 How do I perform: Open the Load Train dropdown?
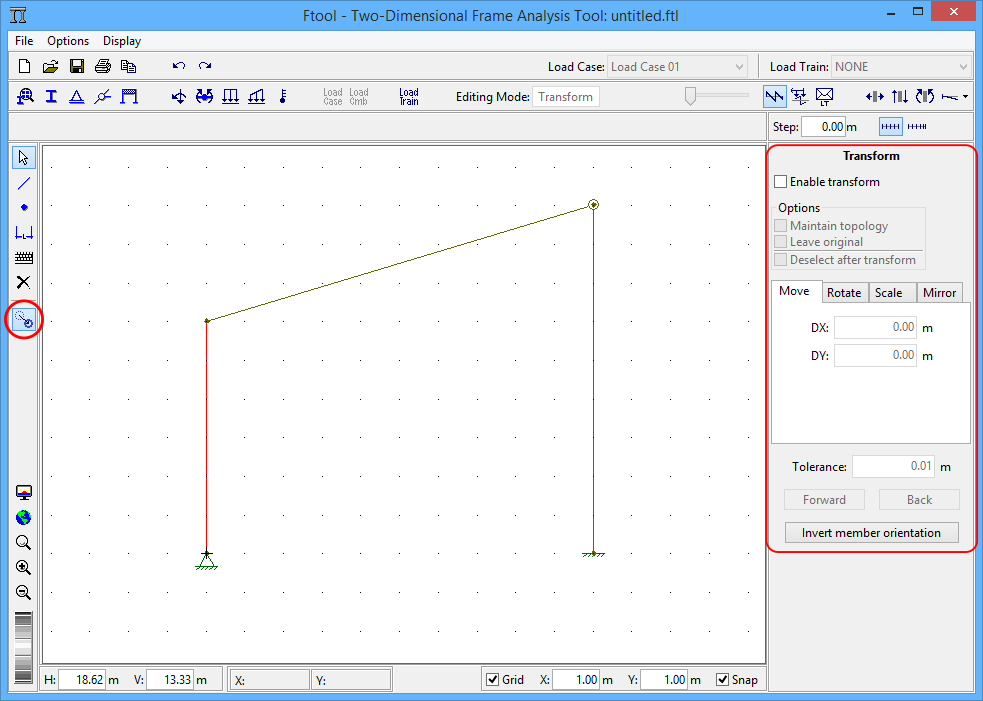point(963,67)
